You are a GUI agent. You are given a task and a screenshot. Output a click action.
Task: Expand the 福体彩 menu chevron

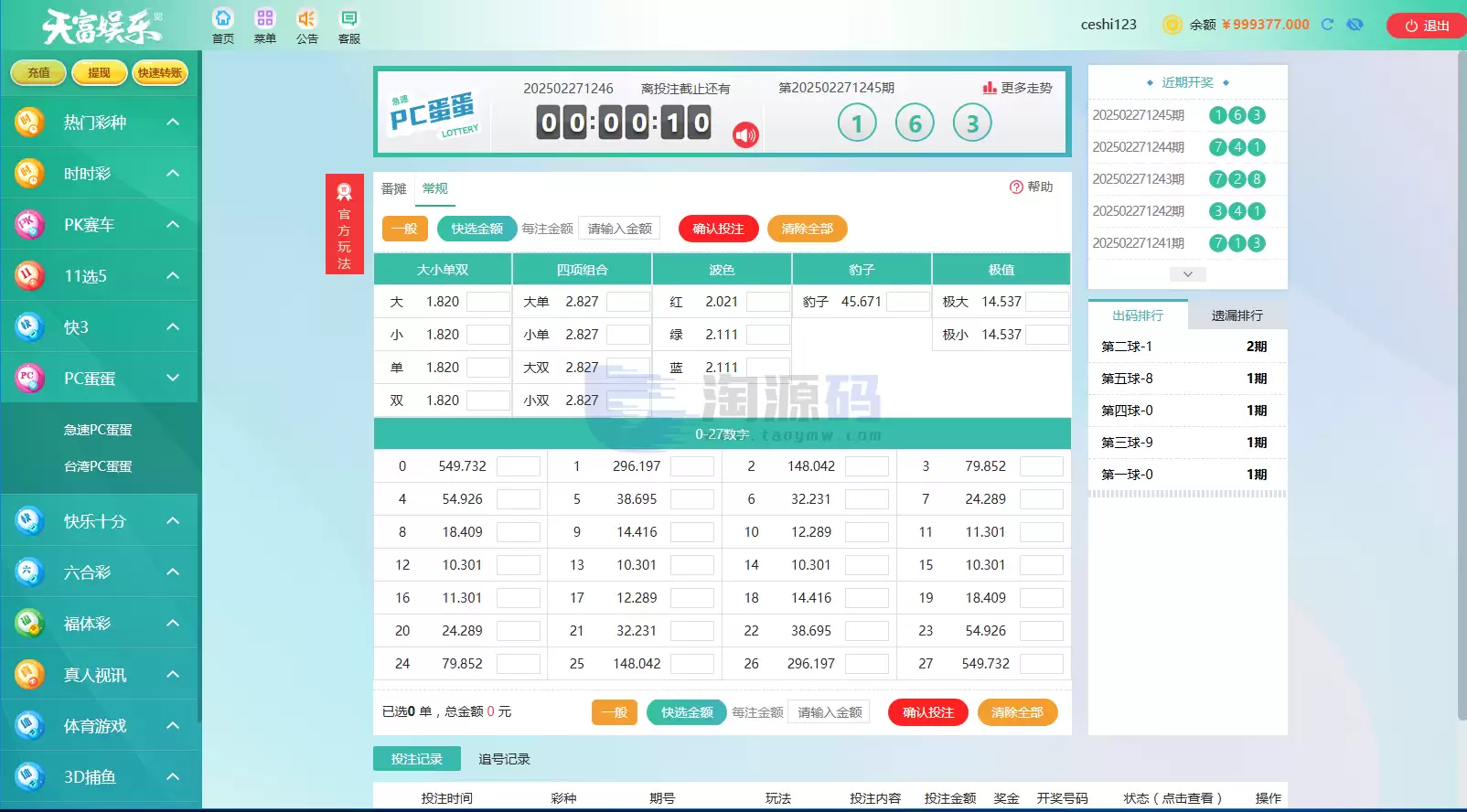173,623
